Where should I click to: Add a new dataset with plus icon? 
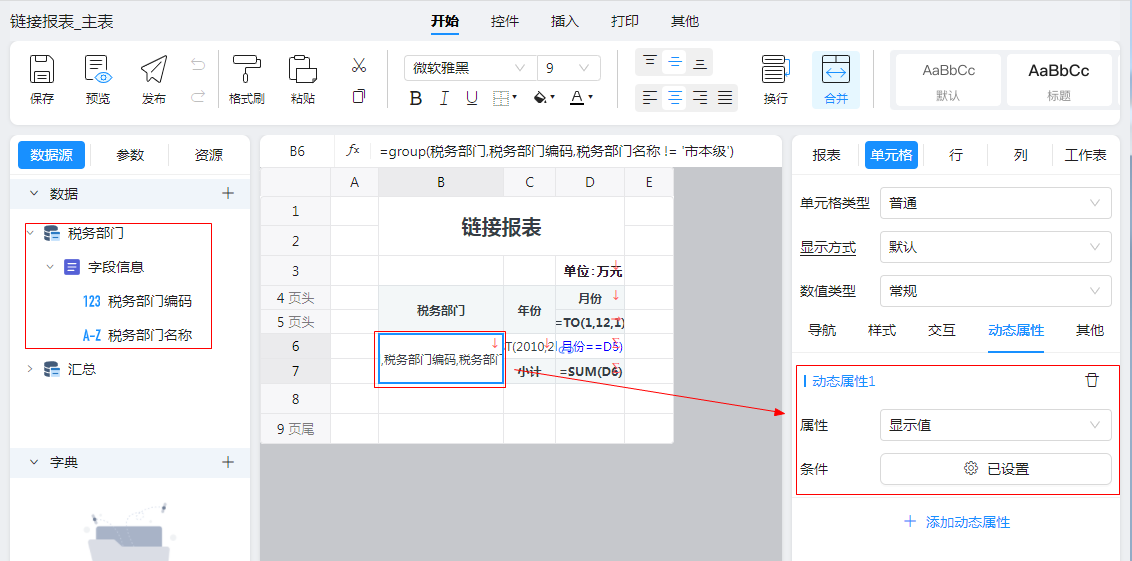pos(228,193)
